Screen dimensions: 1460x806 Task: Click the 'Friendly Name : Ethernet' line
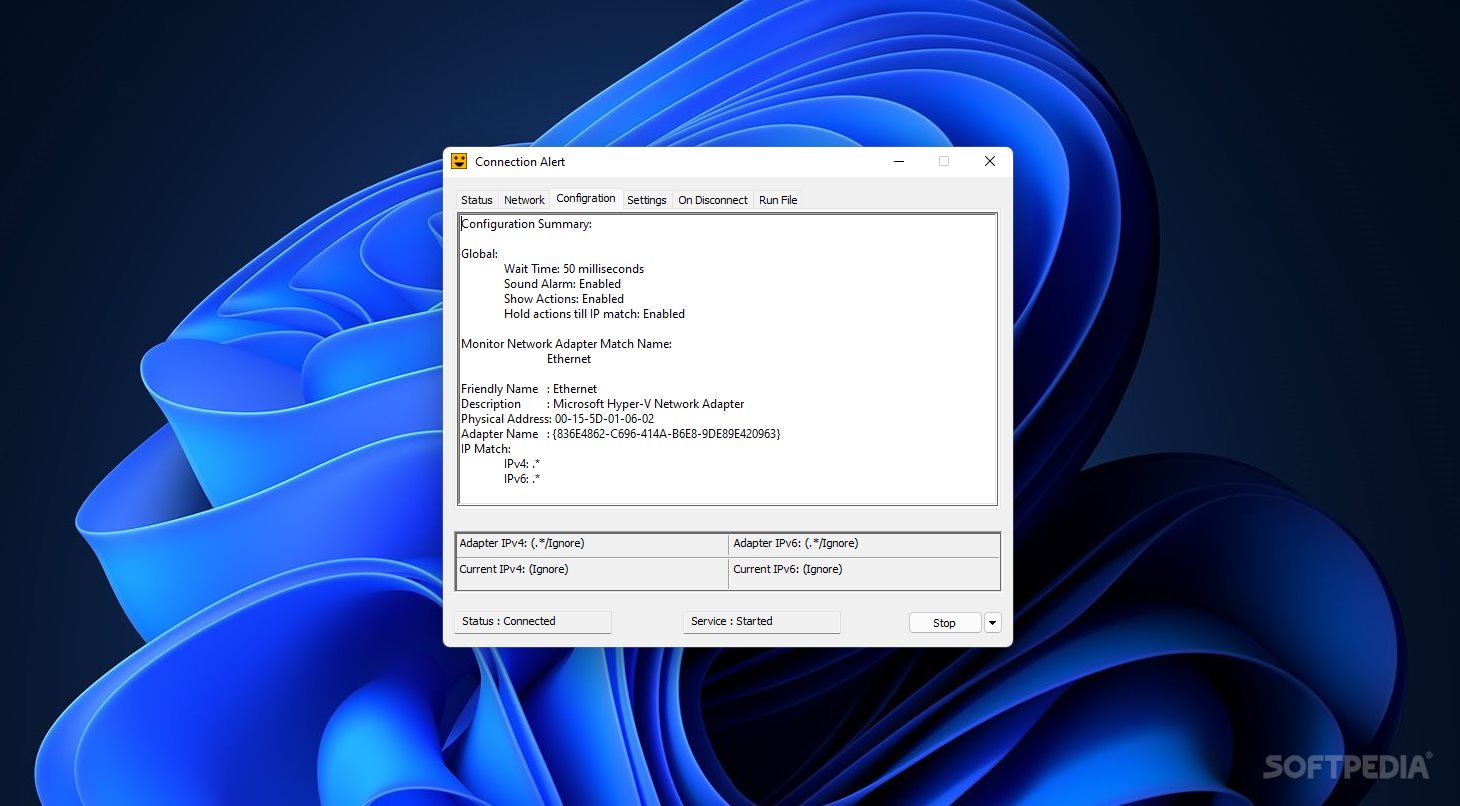529,389
